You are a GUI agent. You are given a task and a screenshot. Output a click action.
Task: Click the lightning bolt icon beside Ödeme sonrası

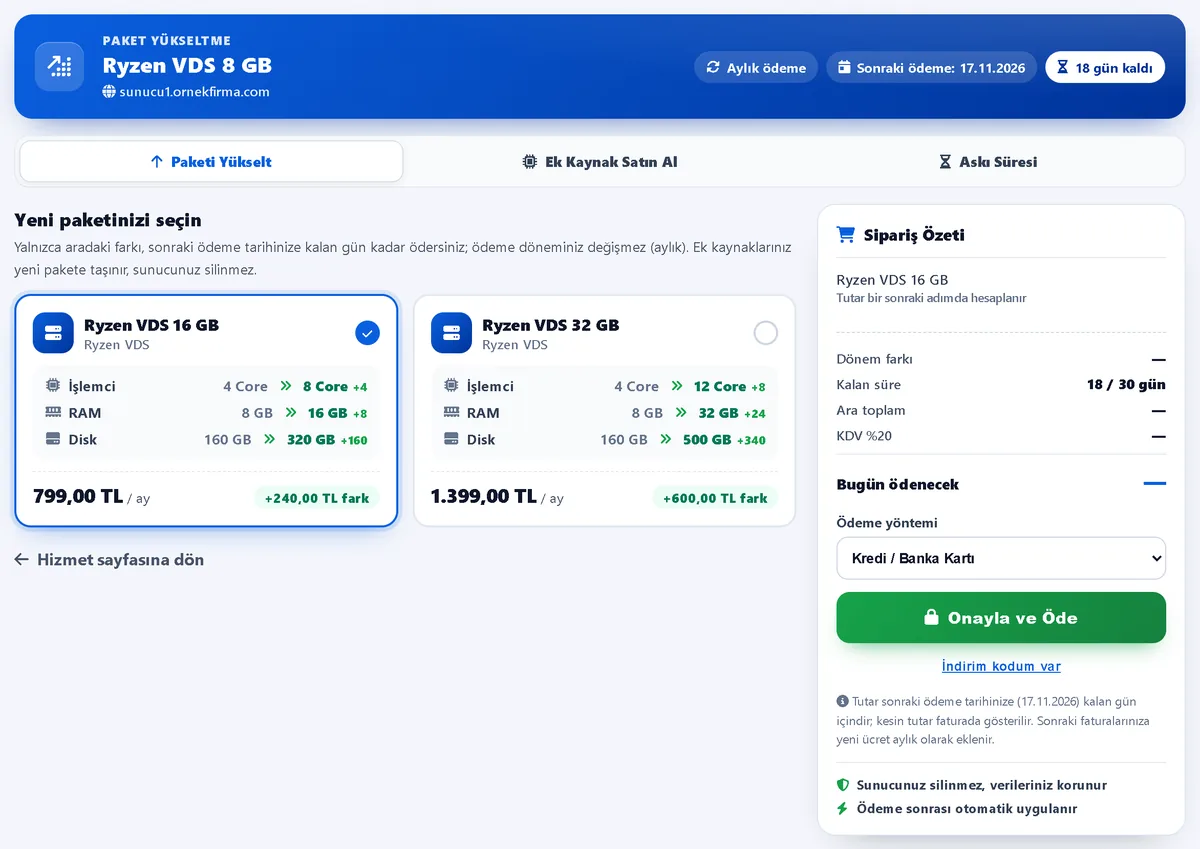(843, 808)
